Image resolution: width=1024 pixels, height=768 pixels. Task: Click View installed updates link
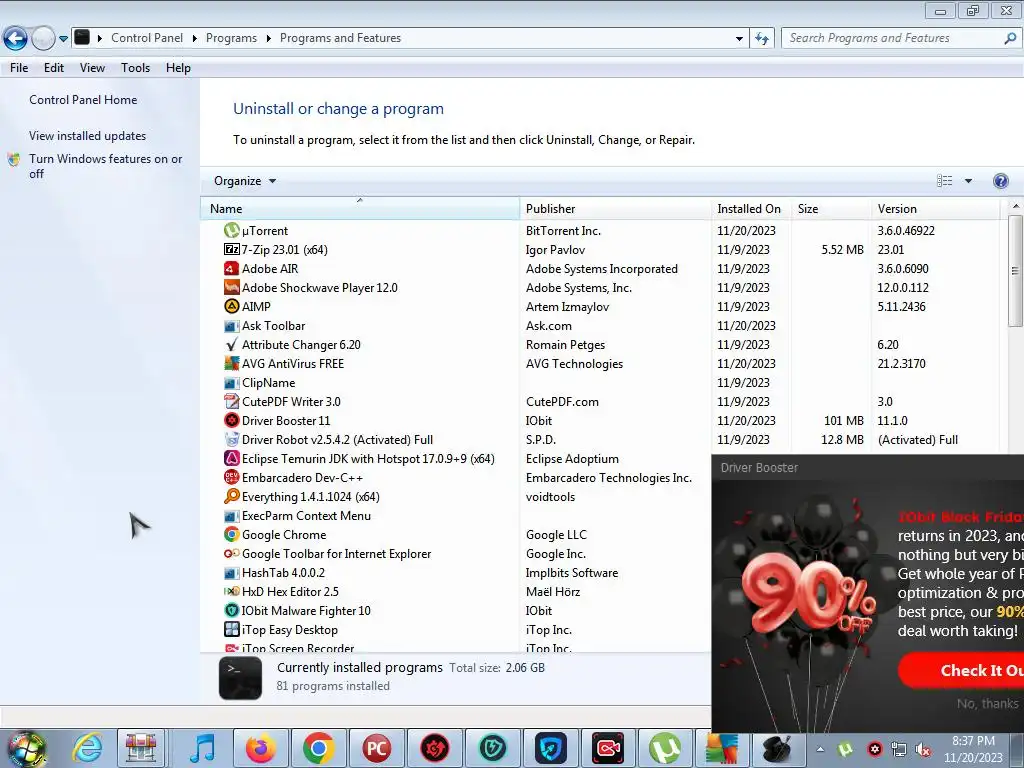tap(88, 136)
